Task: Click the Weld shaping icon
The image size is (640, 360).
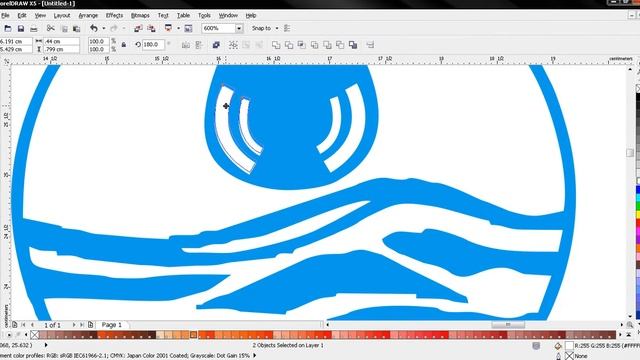Action: (276, 45)
